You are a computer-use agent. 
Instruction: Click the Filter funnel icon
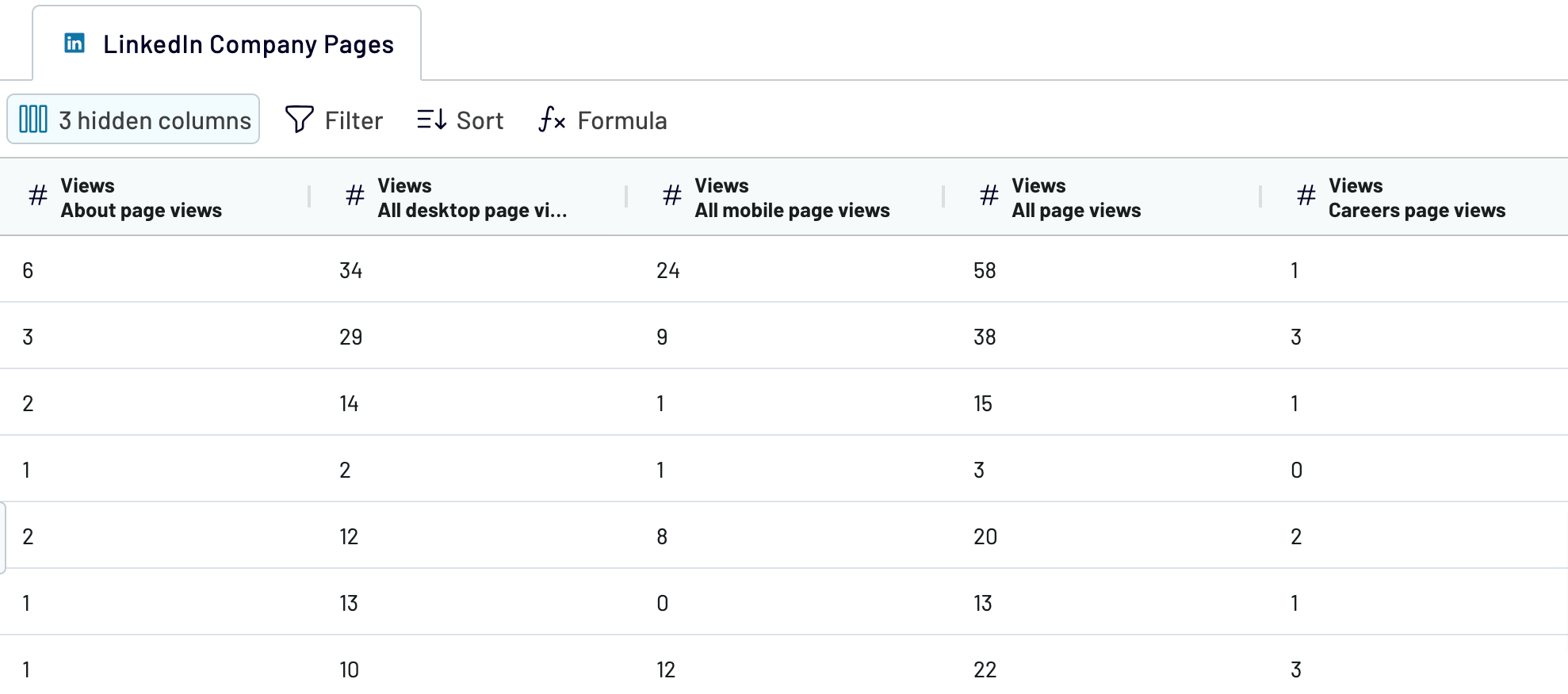(x=299, y=120)
